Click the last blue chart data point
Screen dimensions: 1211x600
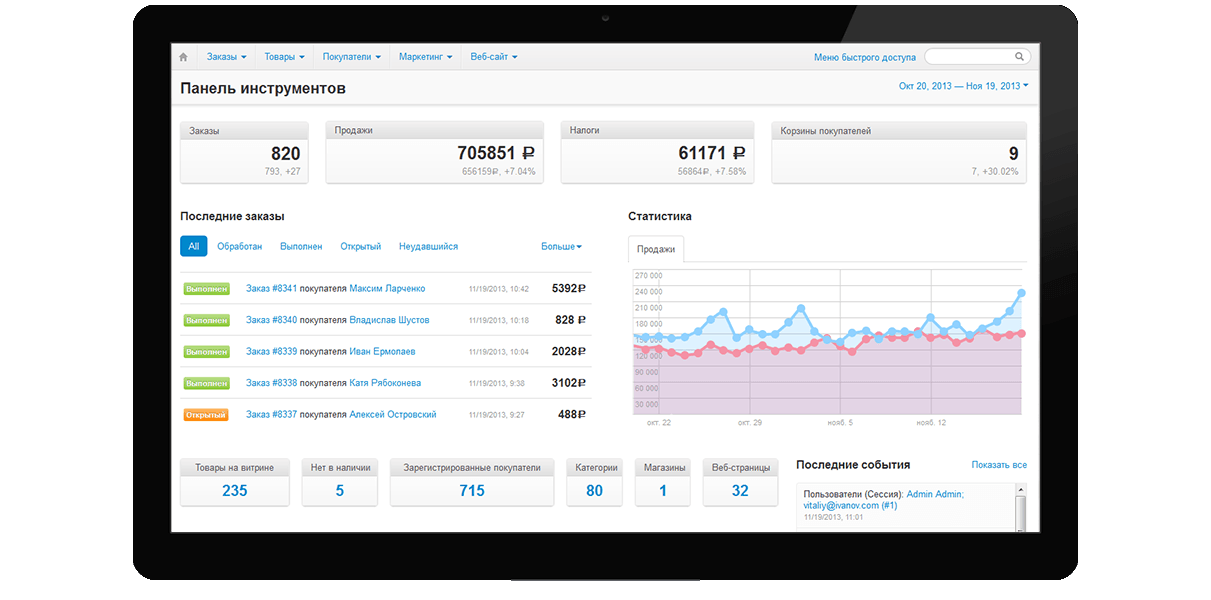pyautogui.click(x=1021, y=293)
